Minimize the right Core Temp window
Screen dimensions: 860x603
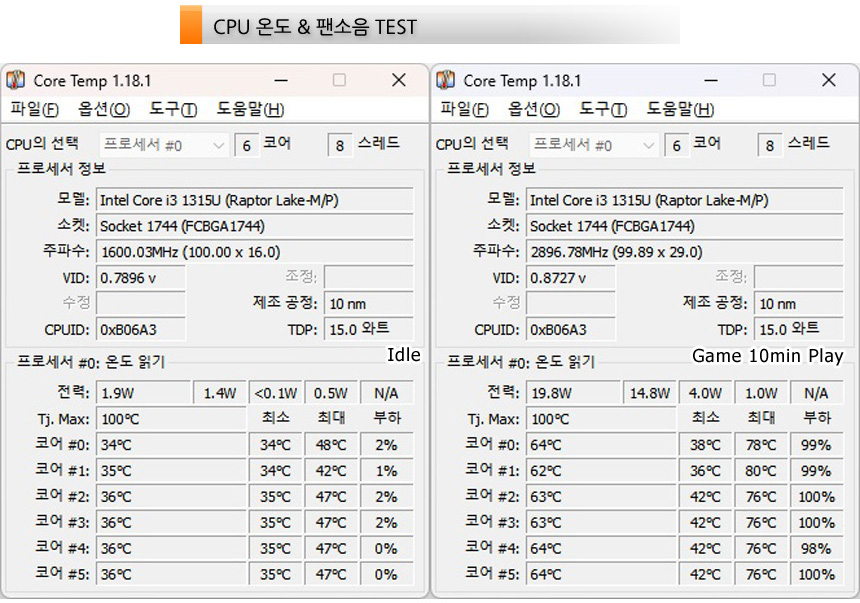pyautogui.click(x=711, y=81)
